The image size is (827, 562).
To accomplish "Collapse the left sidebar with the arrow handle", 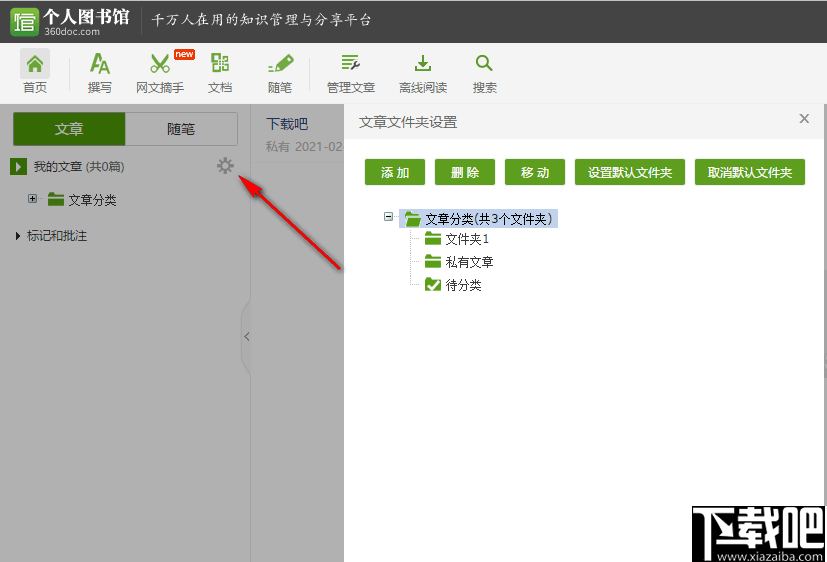I will pyautogui.click(x=246, y=336).
